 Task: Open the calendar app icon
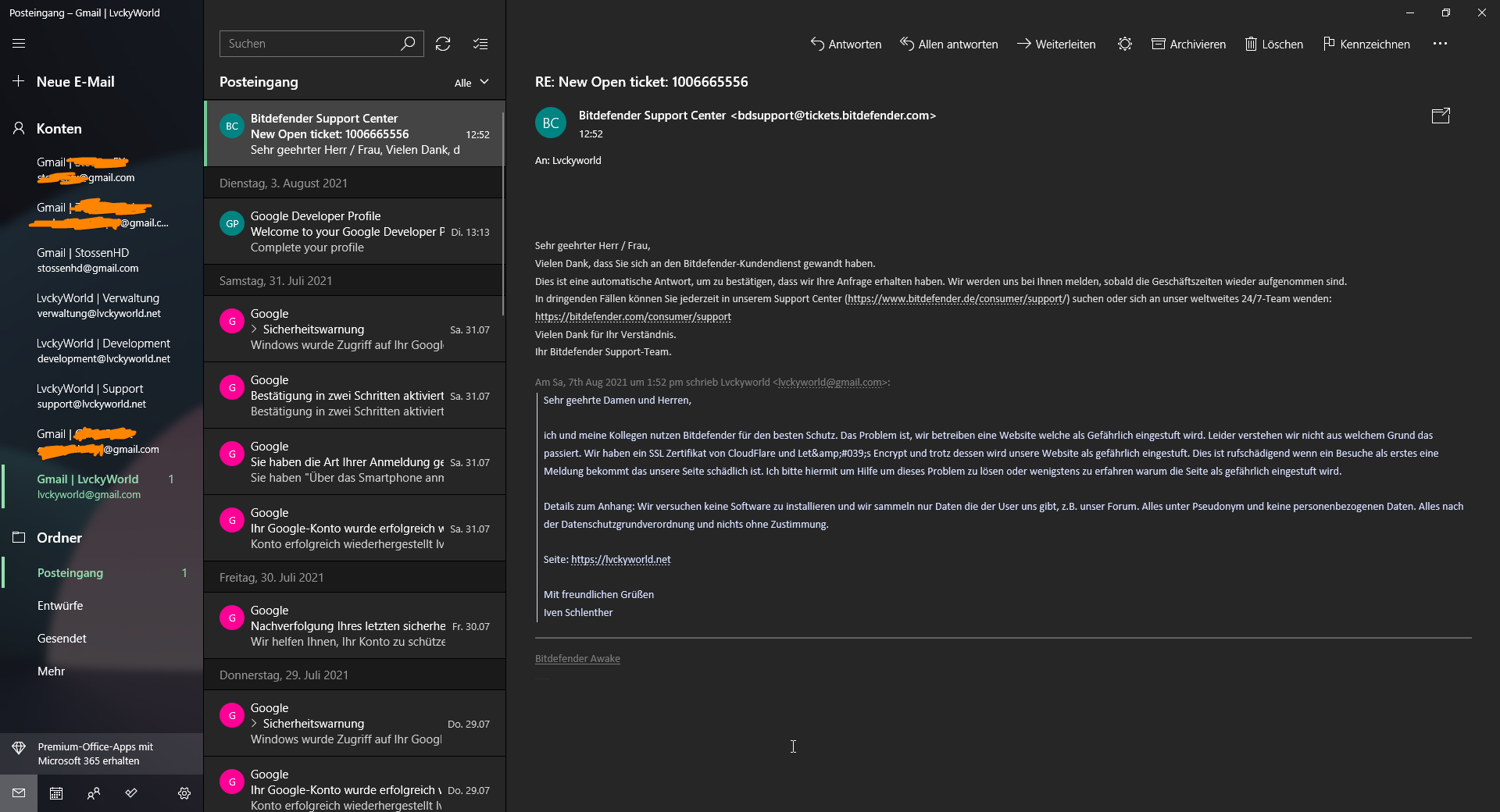(x=56, y=793)
